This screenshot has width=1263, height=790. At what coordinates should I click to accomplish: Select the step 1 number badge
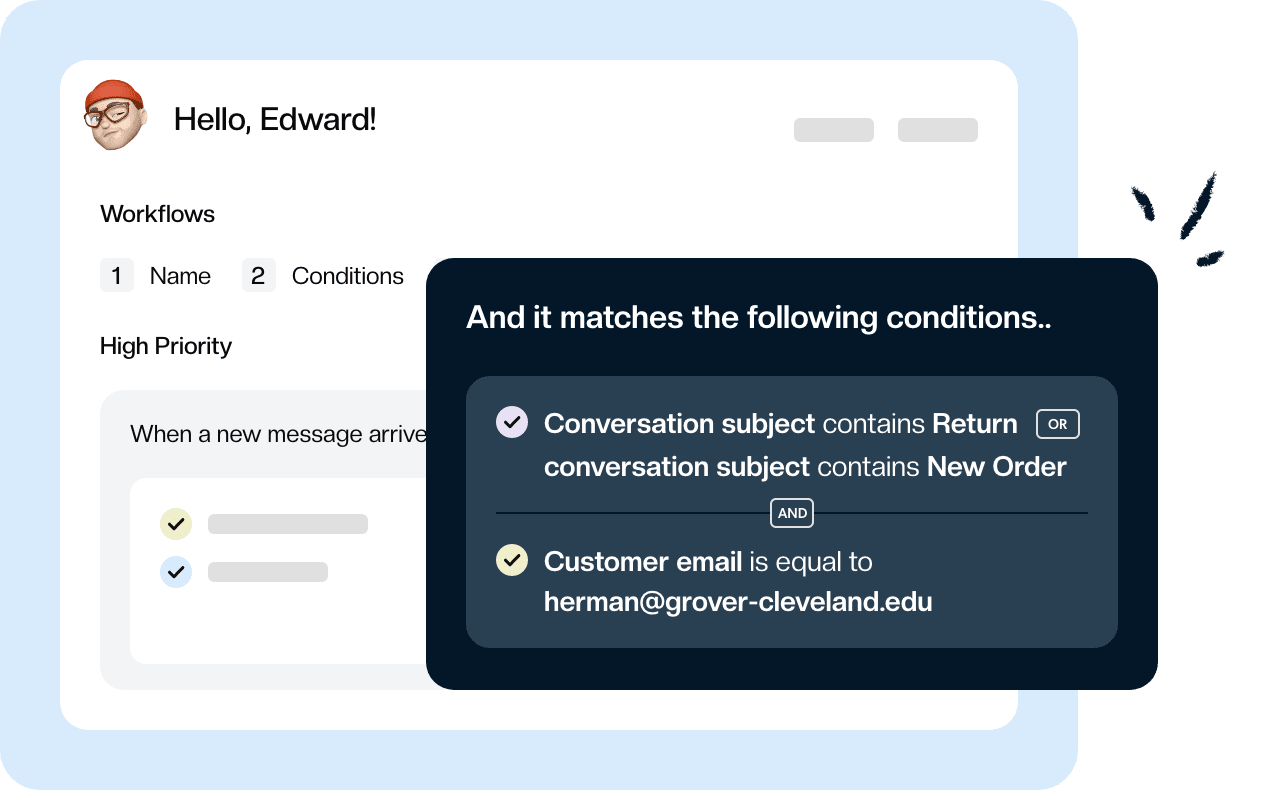pos(117,276)
